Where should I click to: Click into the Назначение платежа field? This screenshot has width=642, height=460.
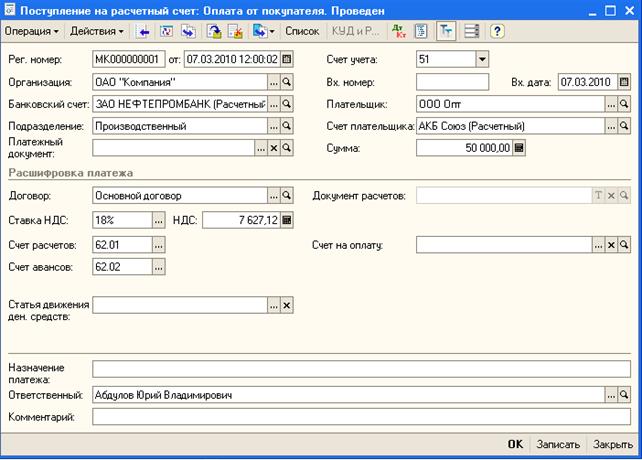(361, 370)
